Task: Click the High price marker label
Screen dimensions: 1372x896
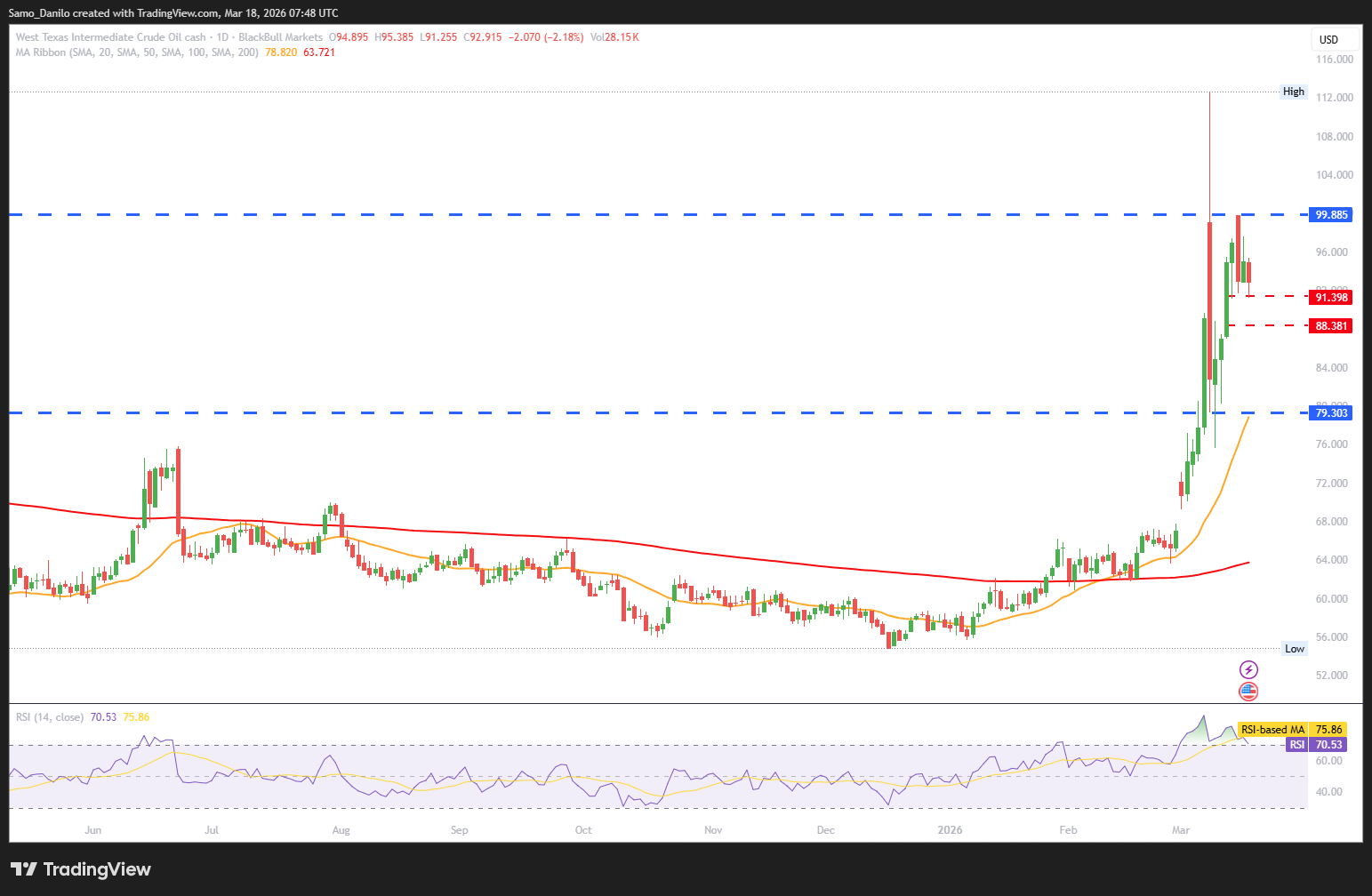Action: coord(1293,92)
